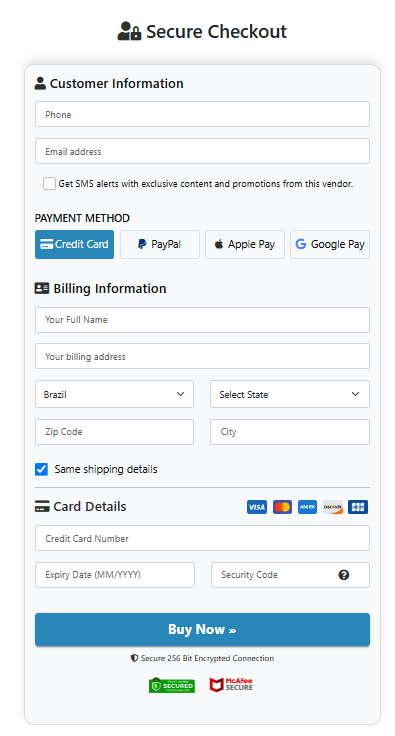Image resolution: width=395 pixels, height=736 pixels.
Task: Click the Billing Information ID card icon
Action: 42,288
